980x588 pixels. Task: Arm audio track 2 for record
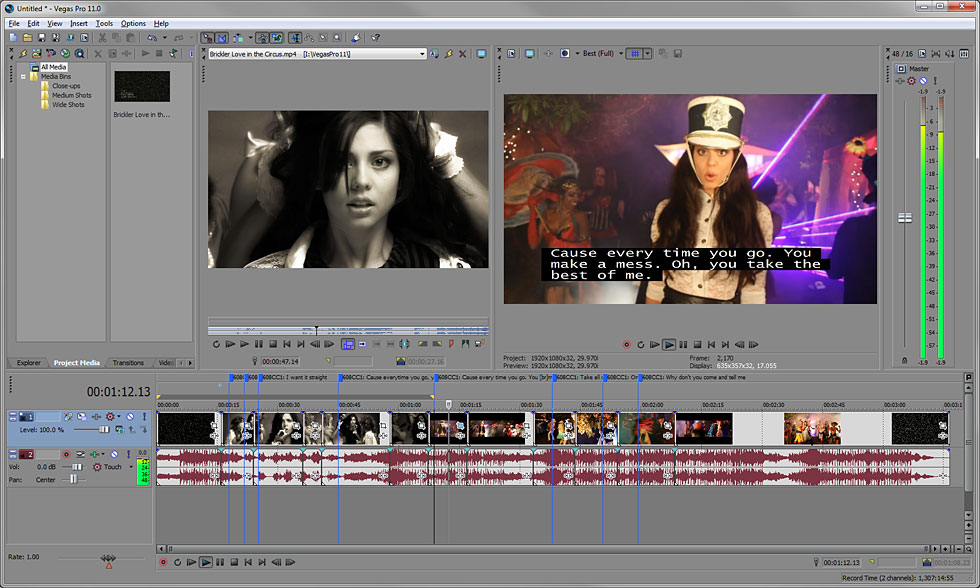point(66,454)
